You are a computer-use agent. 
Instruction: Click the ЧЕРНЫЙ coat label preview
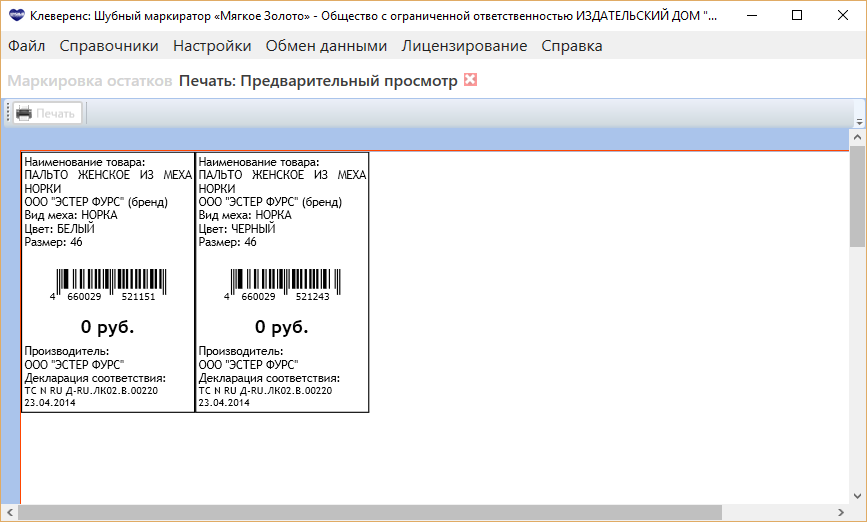point(282,282)
